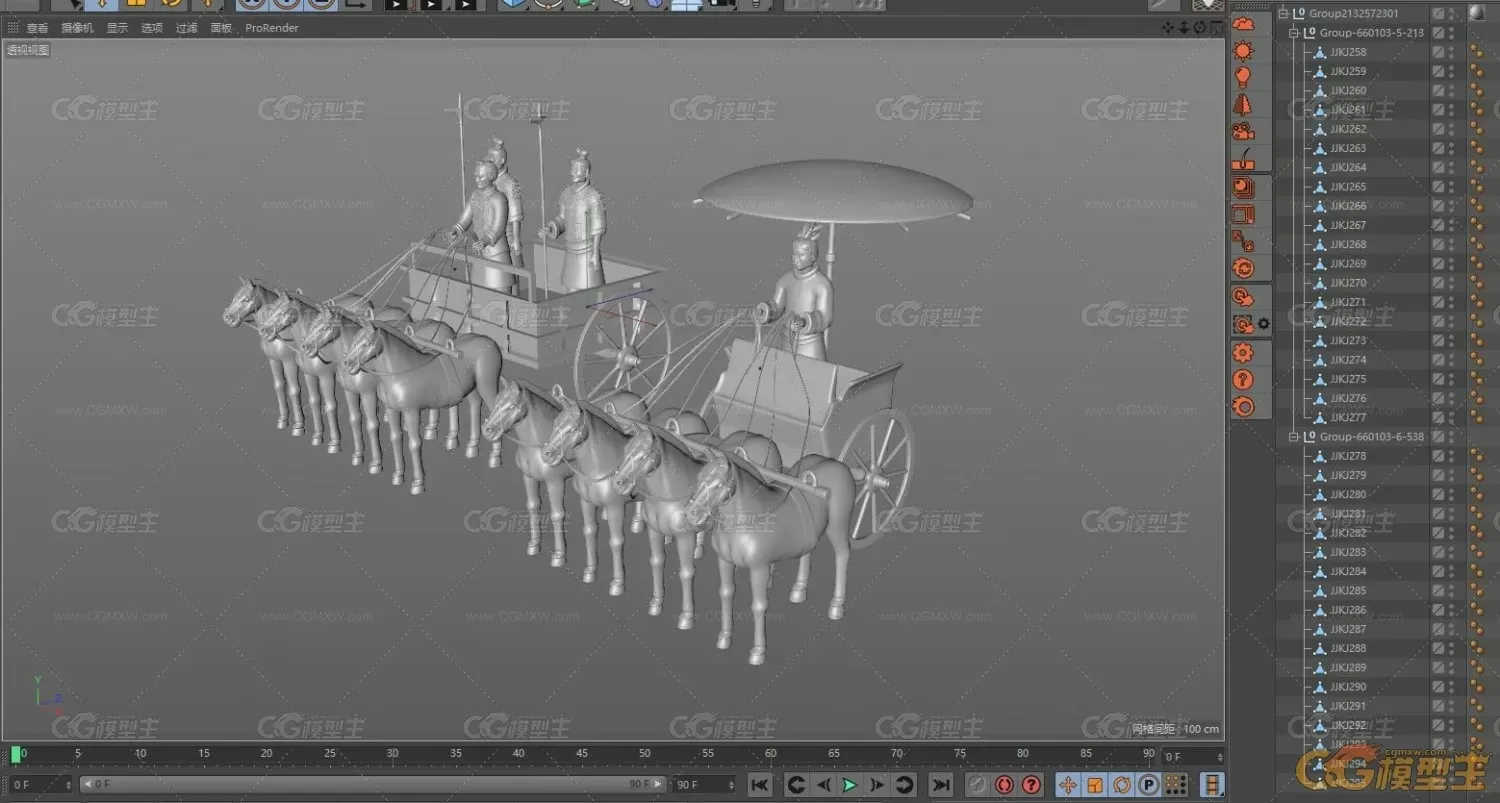Open the 面板 viewport menu

221,28
